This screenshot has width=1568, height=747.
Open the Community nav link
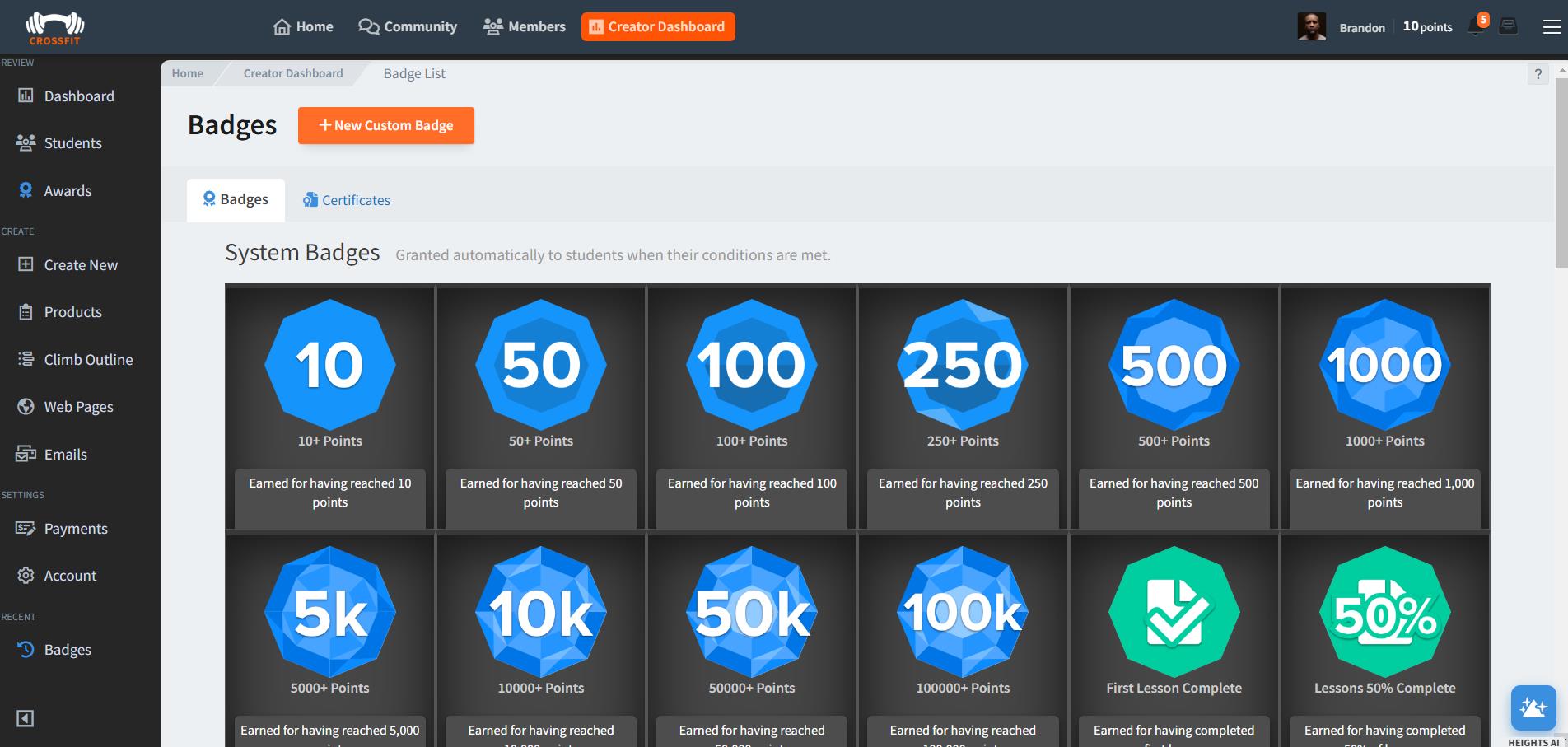(x=408, y=27)
